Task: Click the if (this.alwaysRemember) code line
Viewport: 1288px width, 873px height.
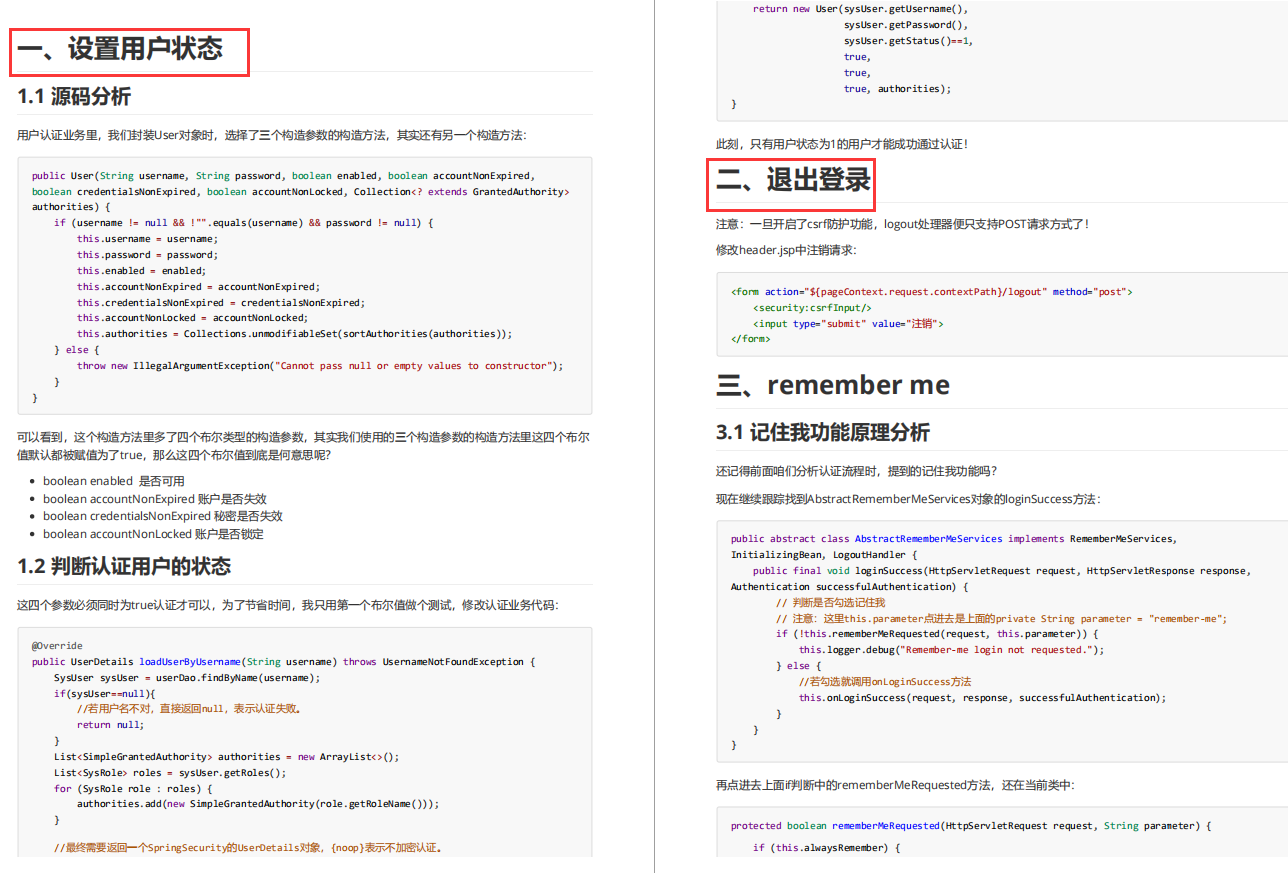Action: click(827, 848)
